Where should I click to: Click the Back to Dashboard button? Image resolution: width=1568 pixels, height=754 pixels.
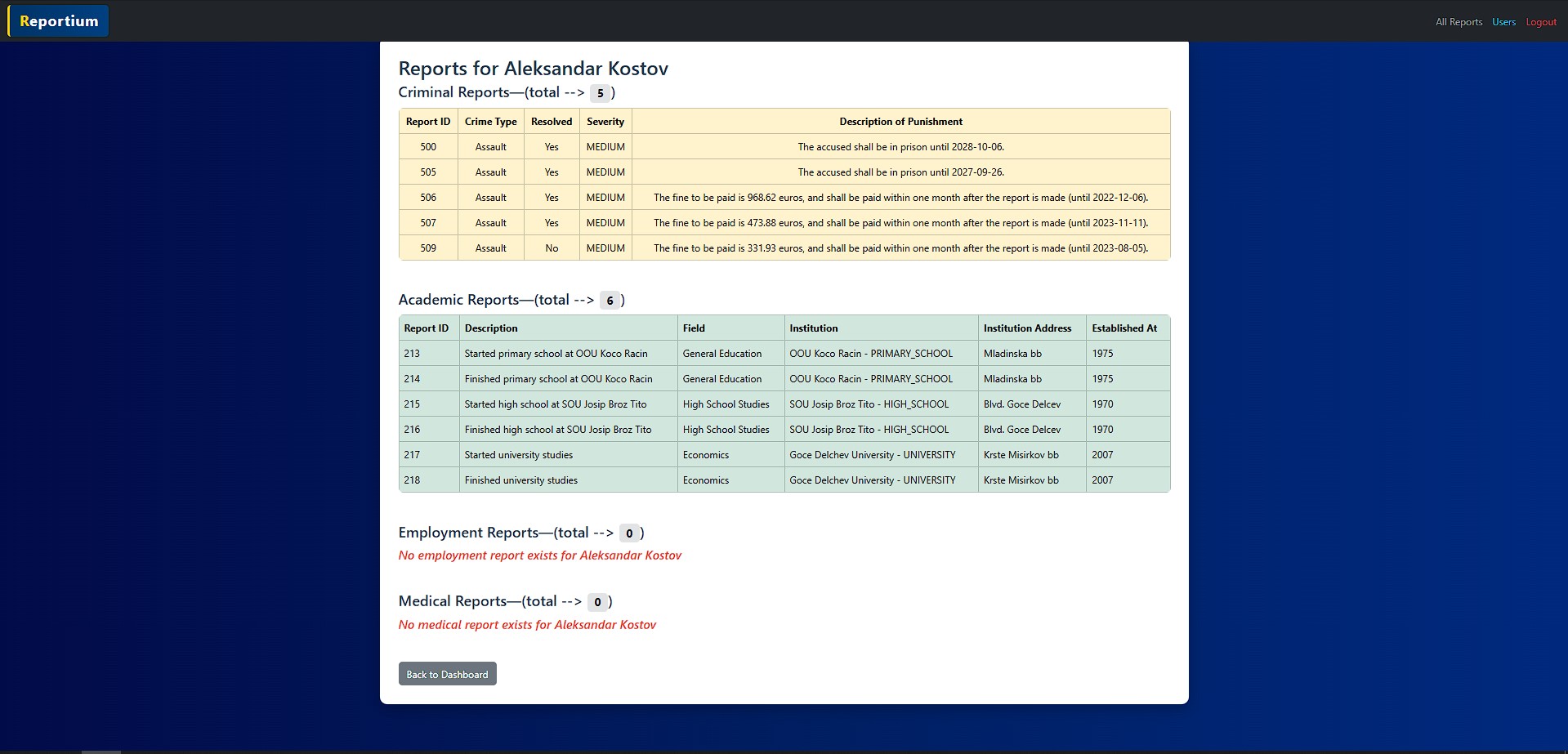pyautogui.click(x=447, y=674)
